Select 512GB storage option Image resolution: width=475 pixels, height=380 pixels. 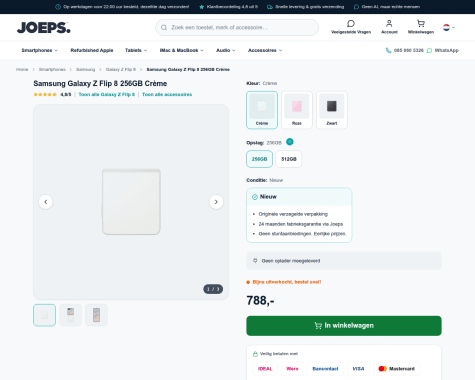click(x=289, y=159)
